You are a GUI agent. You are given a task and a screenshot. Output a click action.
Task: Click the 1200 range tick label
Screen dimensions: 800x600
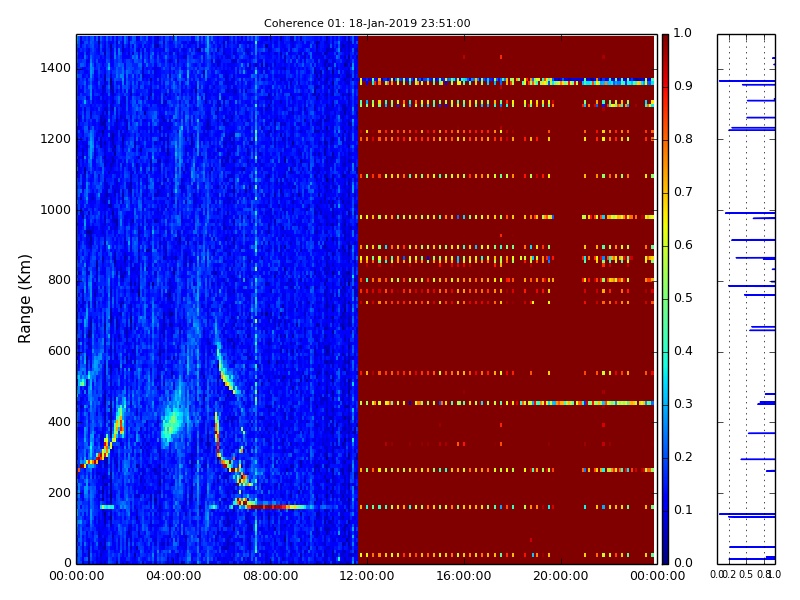click(x=56, y=139)
